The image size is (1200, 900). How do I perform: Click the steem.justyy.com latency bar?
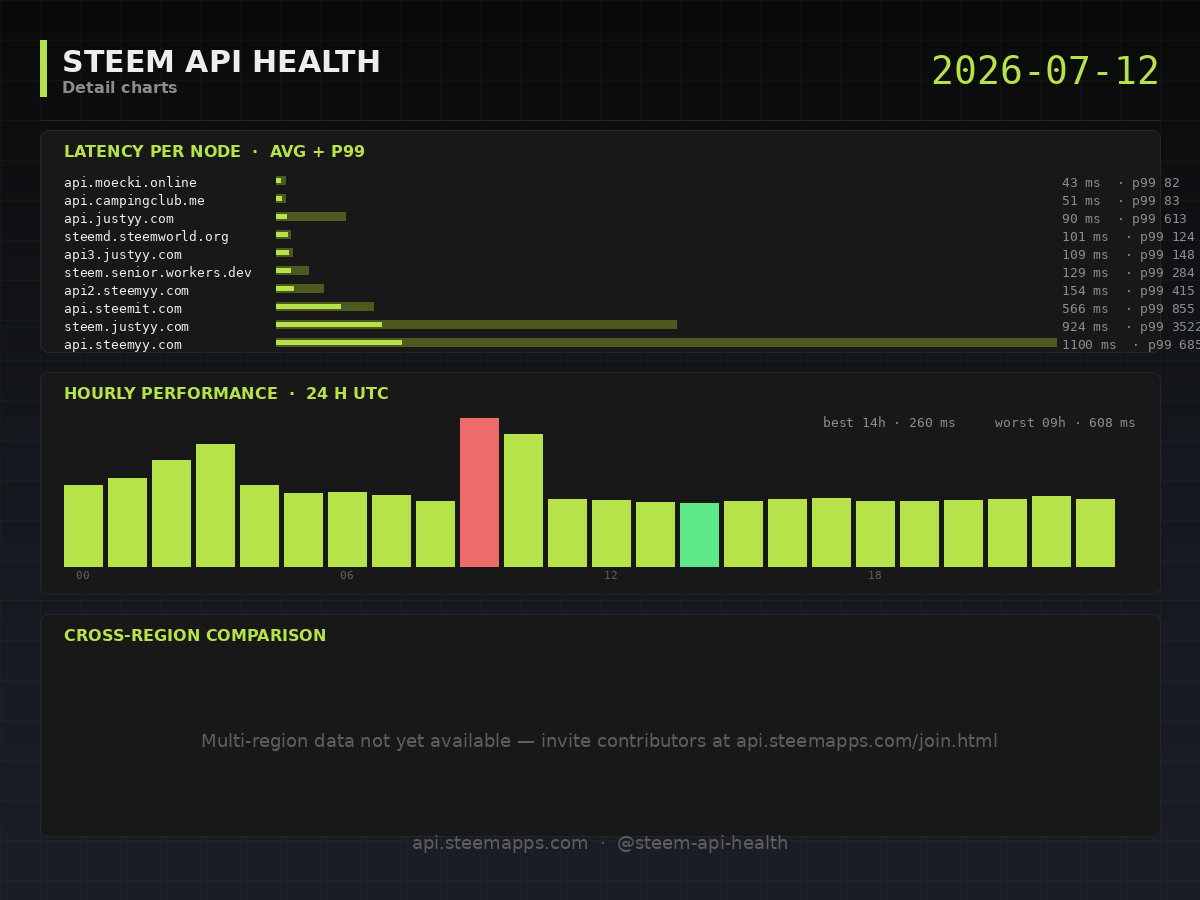[476, 324]
